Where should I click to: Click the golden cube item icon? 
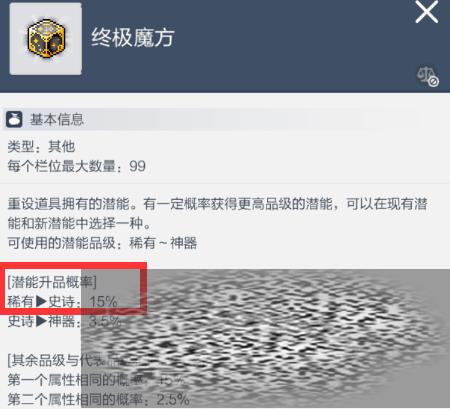(46, 38)
